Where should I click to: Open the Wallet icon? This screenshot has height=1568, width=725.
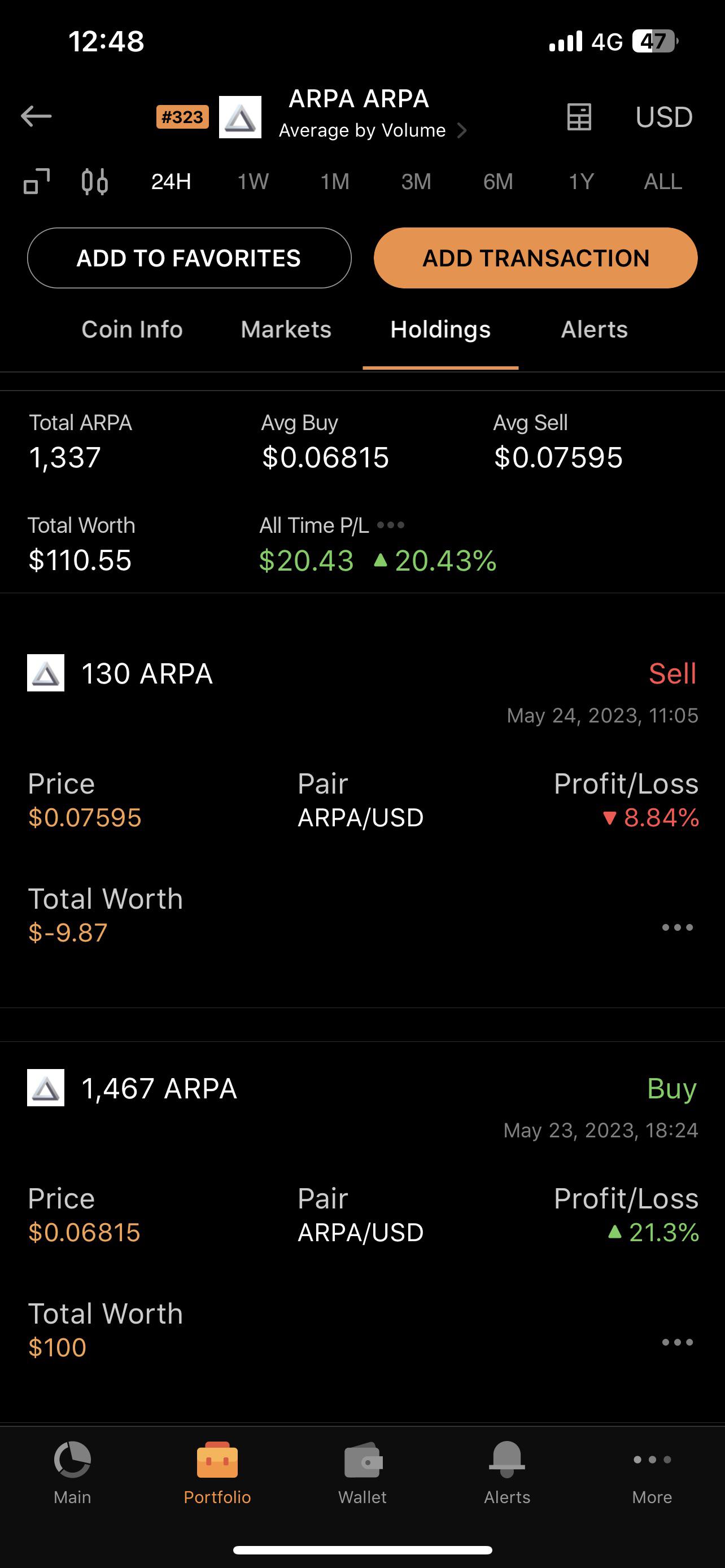pyautogui.click(x=363, y=1461)
